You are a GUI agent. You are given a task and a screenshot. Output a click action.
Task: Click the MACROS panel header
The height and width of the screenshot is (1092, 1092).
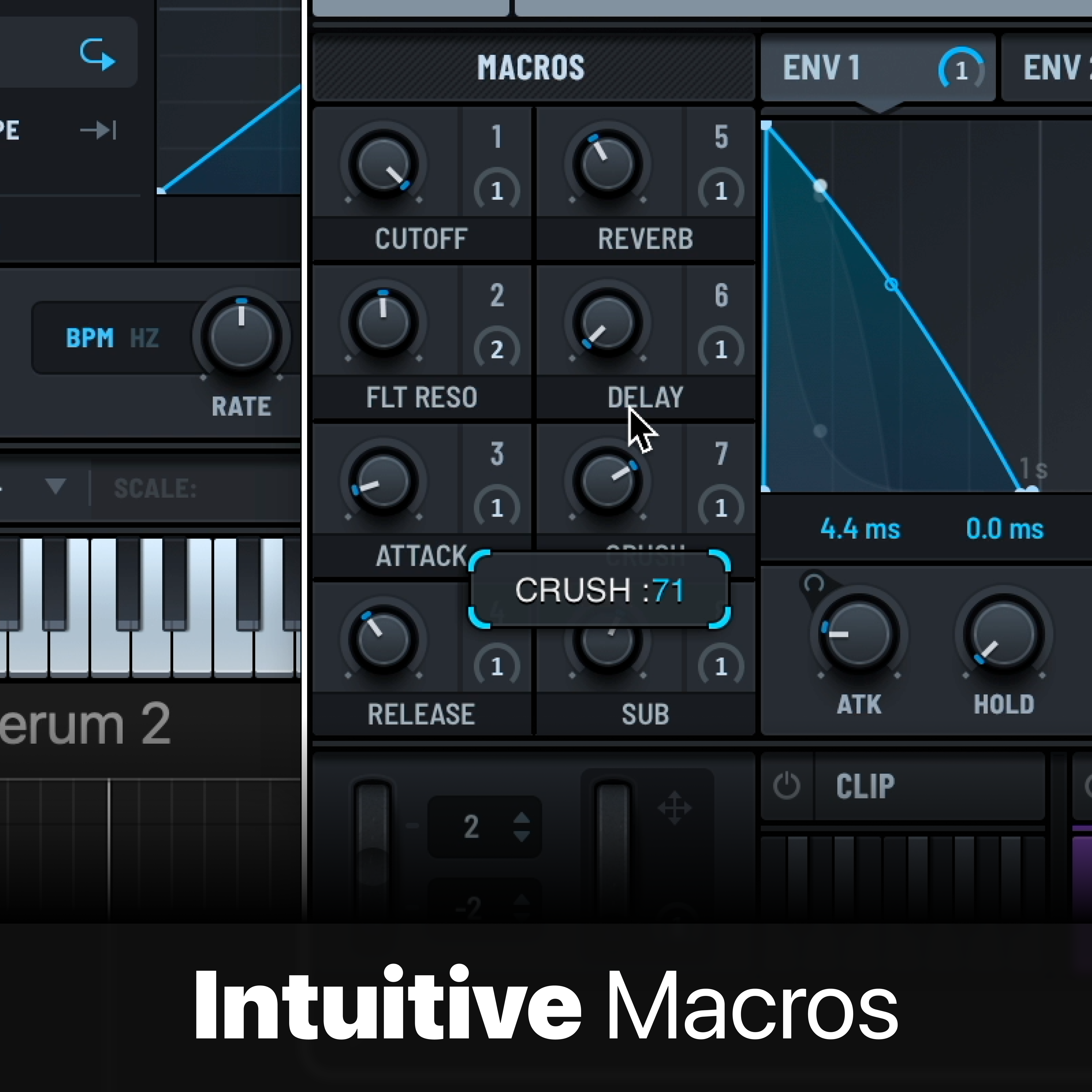(x=533, y=68)
